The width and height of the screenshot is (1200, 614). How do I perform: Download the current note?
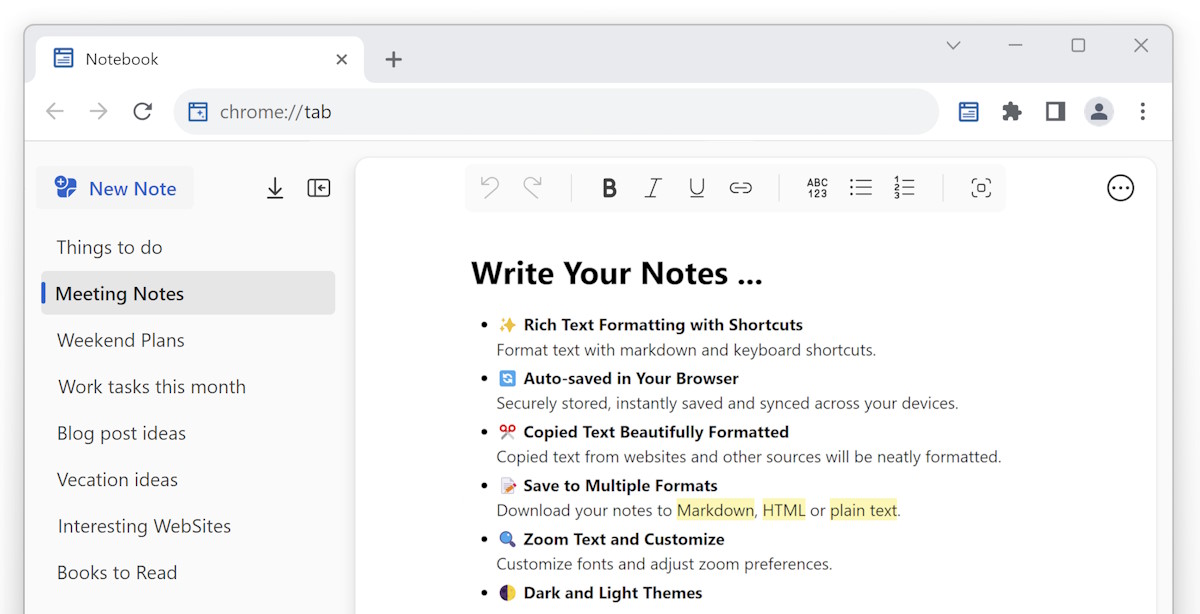click(x=275, y=187)
